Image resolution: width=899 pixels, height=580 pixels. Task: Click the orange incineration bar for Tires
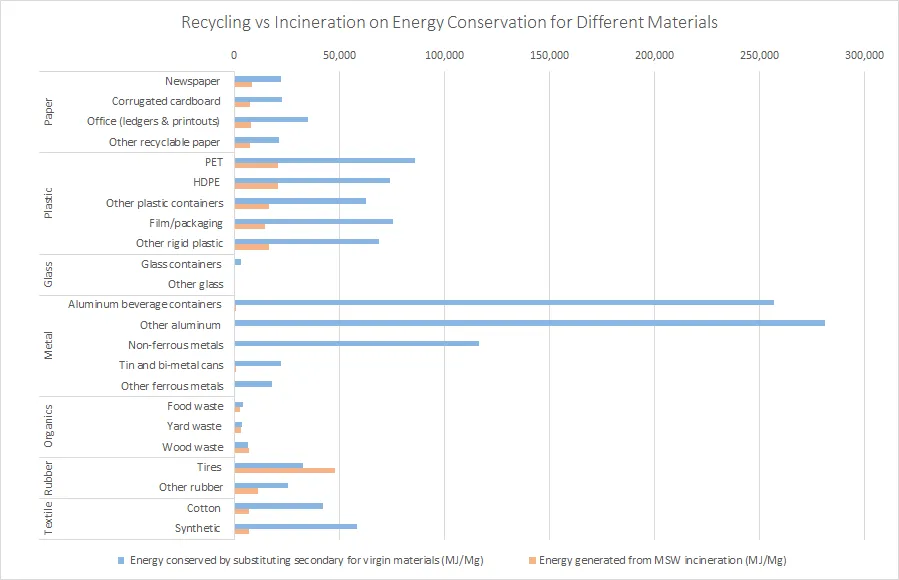pyautogui.click(x=284, y=471)
